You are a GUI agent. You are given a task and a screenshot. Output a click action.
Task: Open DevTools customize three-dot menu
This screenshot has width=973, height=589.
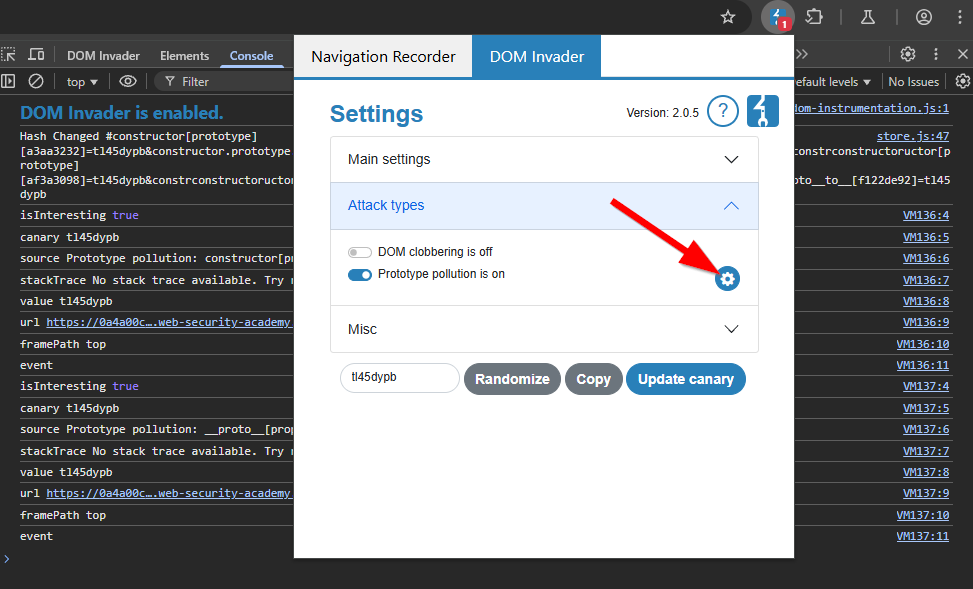[936, 55]
